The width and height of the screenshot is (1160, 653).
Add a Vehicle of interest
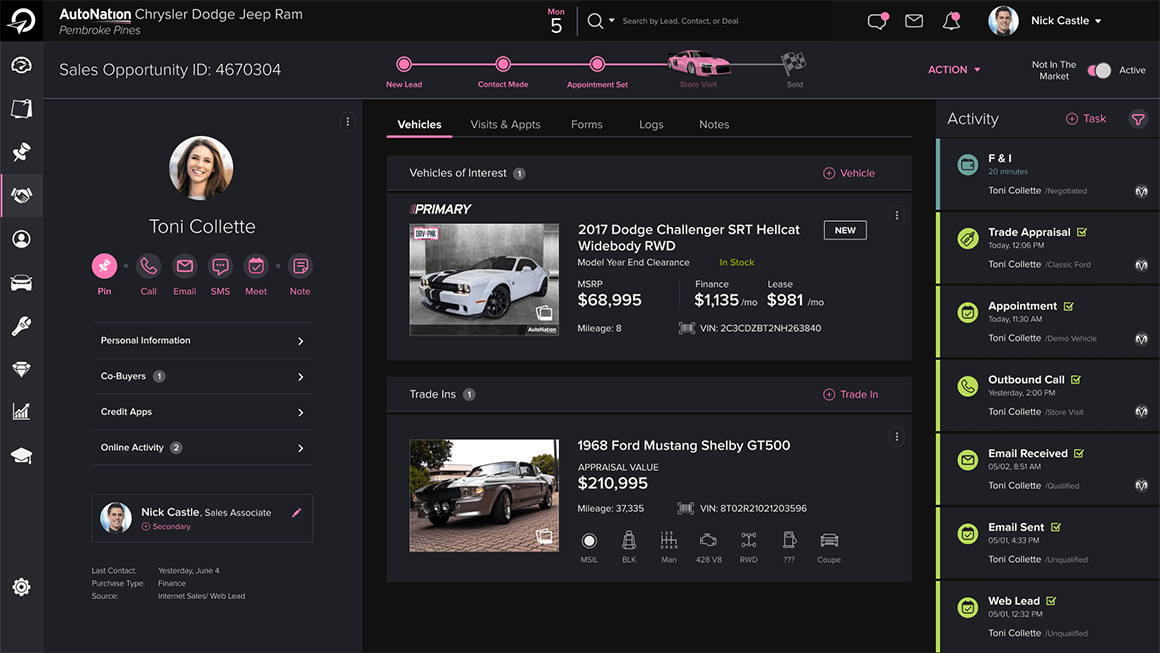coord(849,173)
